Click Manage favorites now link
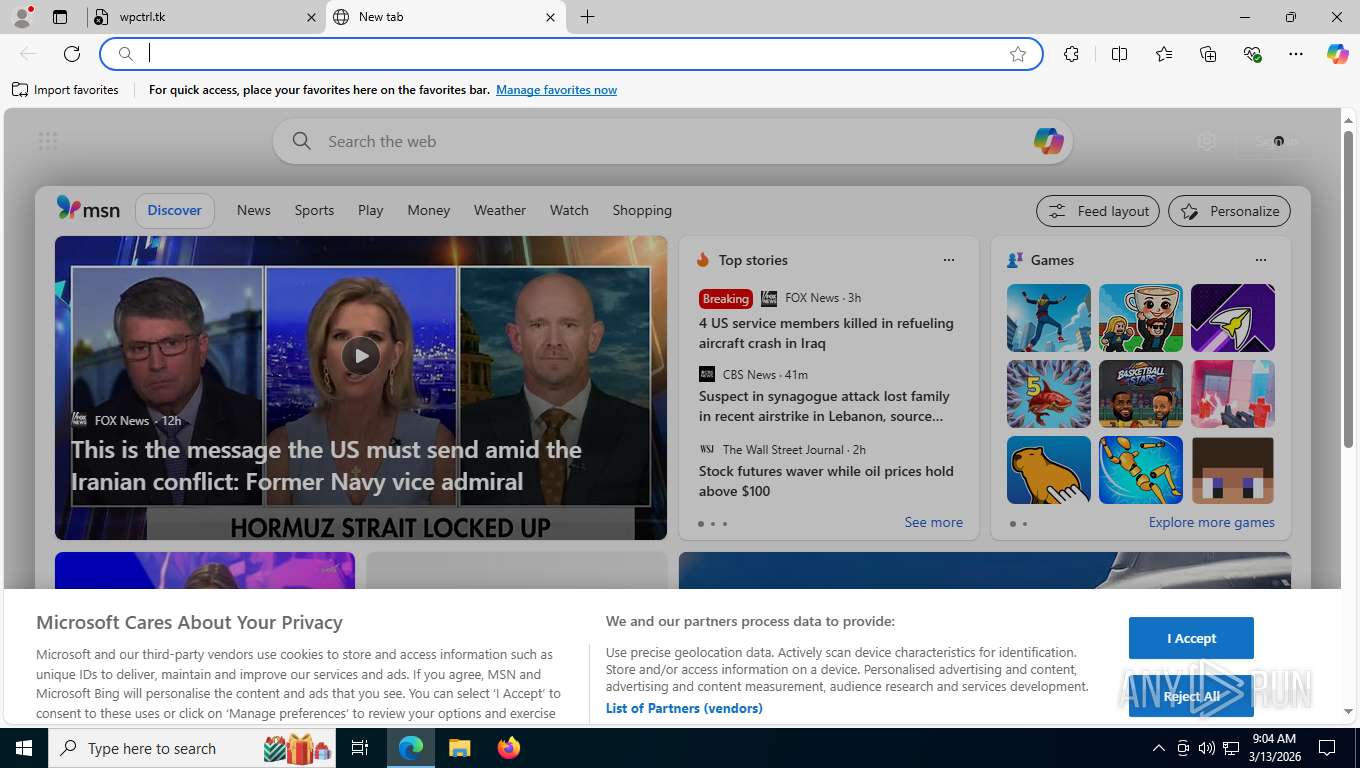Screen dimensions: 1360x768 pyautogui.click(x=556, y=90)
